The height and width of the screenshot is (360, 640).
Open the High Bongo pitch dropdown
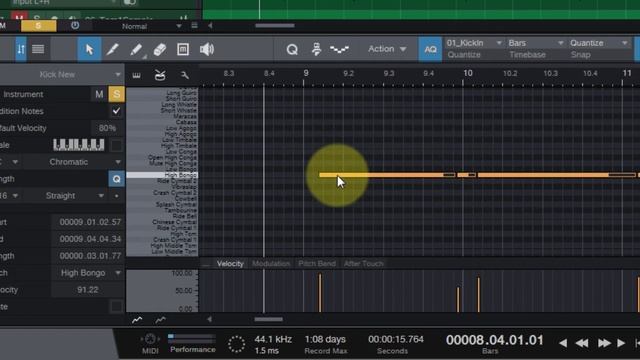[118, 273]
